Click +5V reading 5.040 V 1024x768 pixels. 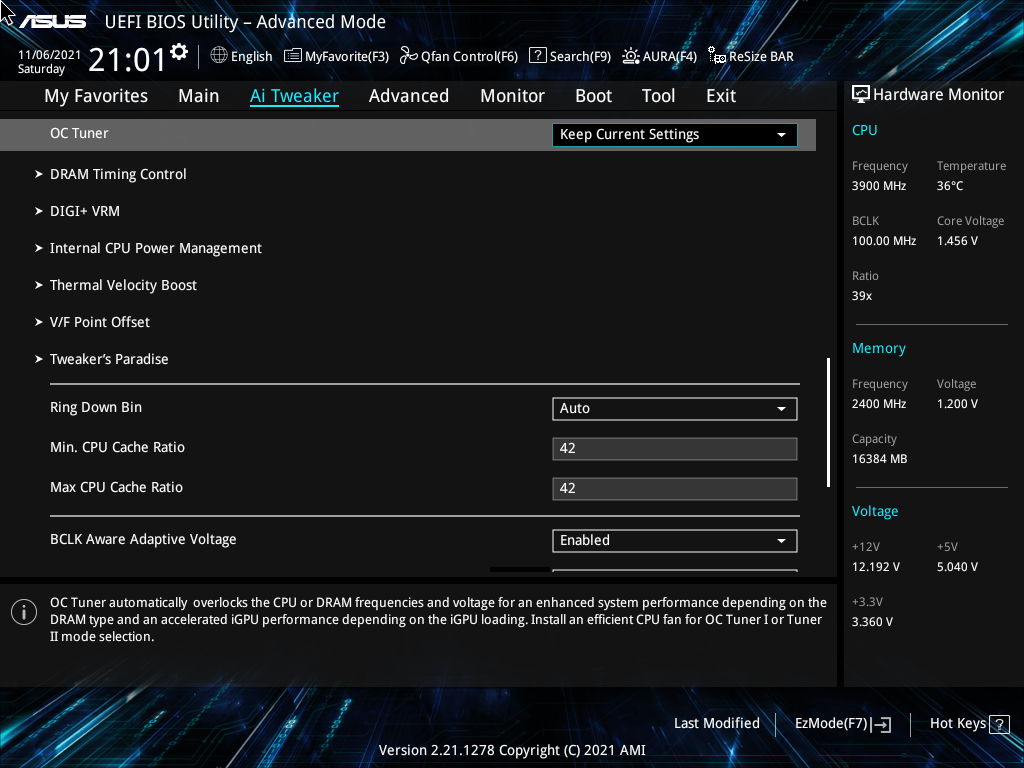(957, 567)
